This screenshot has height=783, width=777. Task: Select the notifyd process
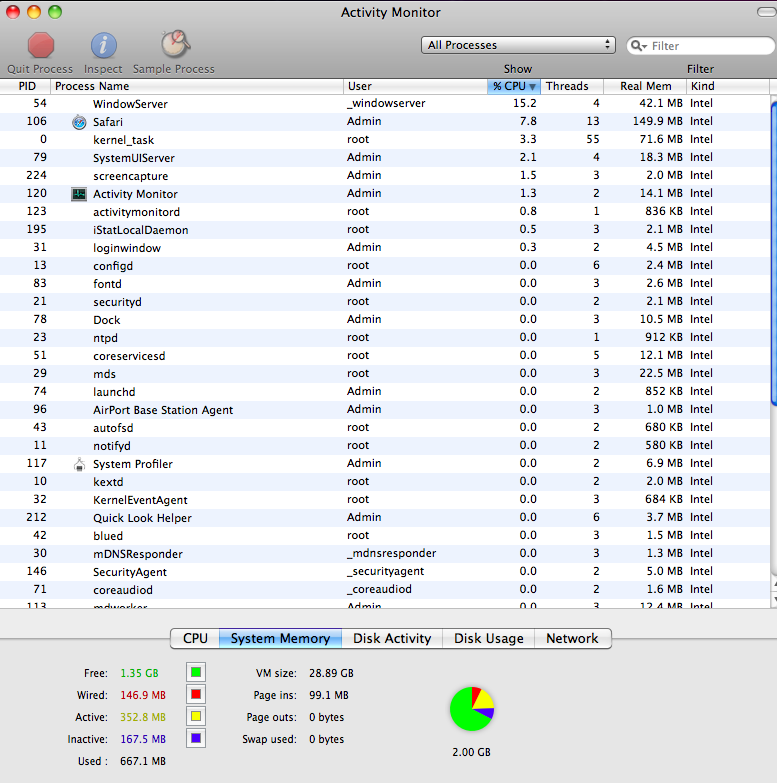[385, 445]
